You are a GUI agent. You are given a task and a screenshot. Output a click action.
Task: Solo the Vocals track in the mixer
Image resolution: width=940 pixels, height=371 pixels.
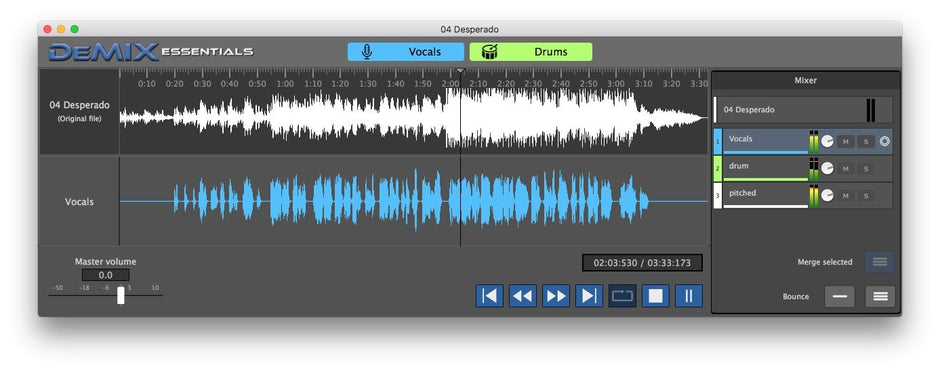[x=866, y=141]
